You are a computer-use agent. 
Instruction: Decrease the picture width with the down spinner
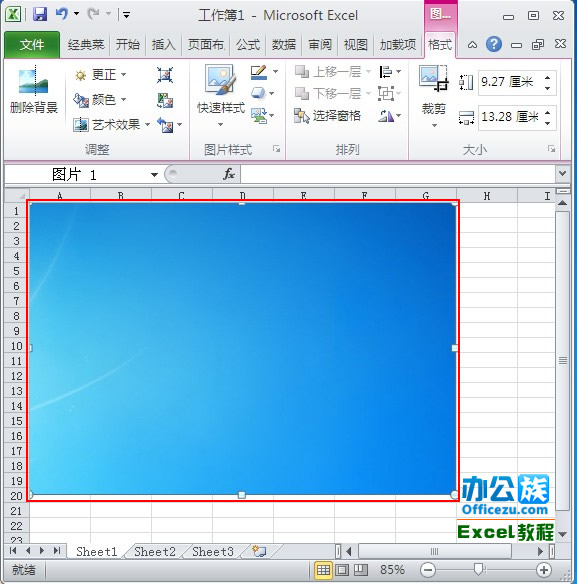coord(548,123)
